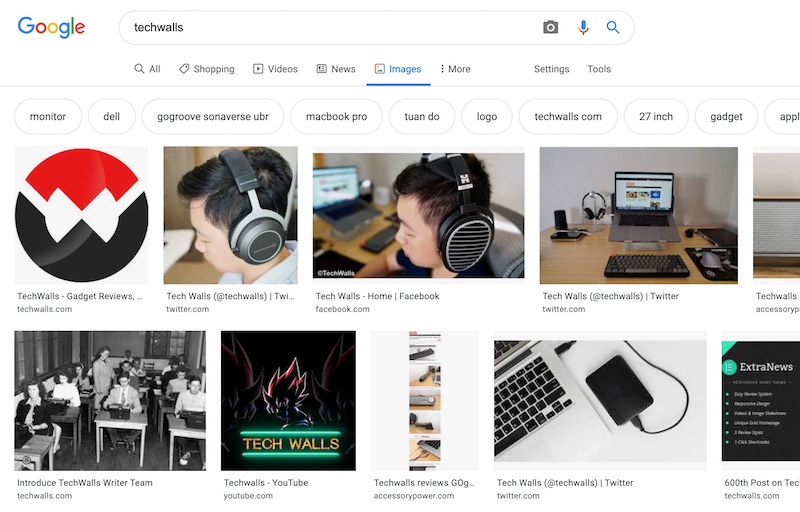Open the Introduce TechWalls Writer Team link
This screenshot has width=800, height=512.
pos(85,482)
